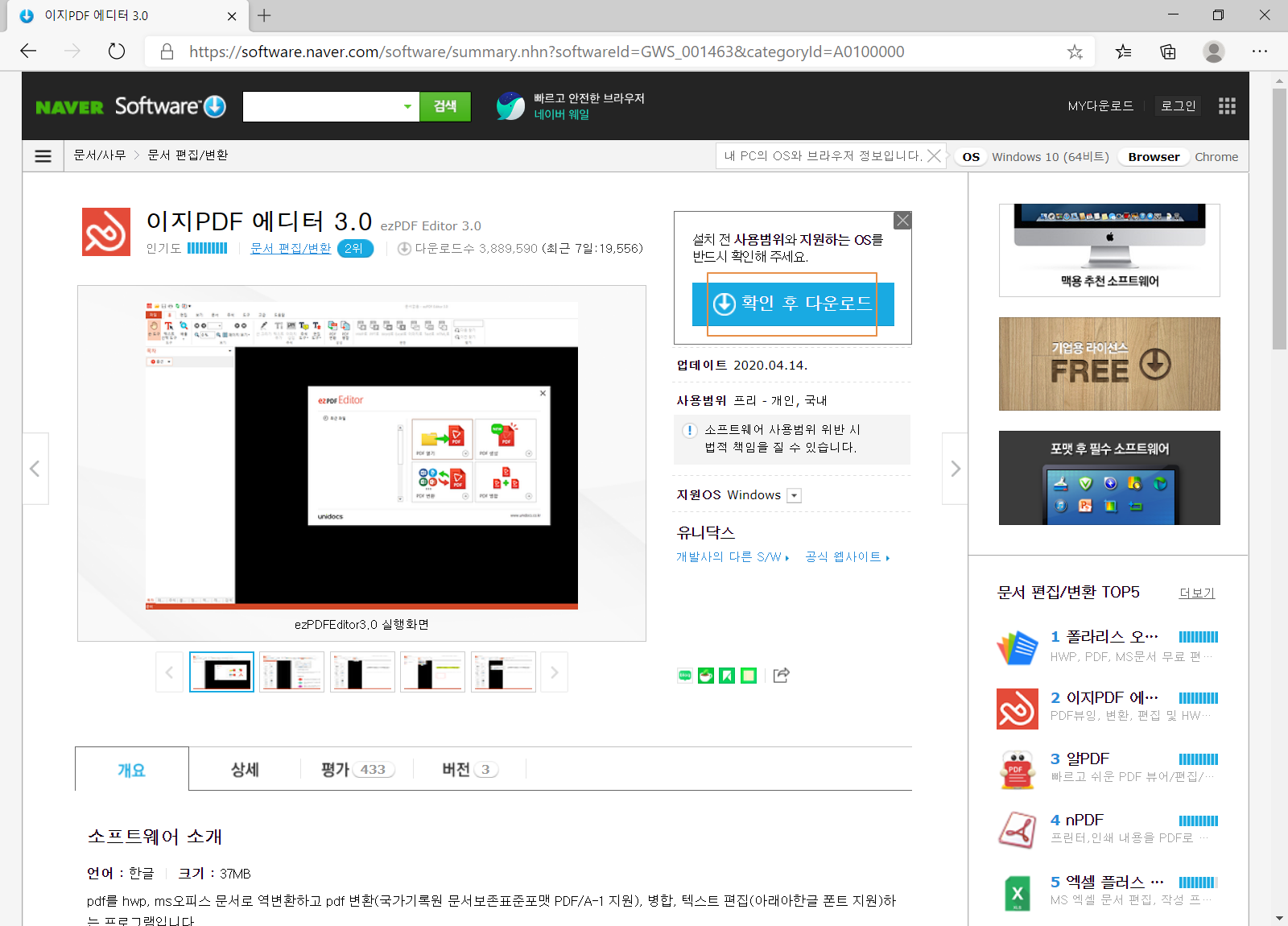The width and height of the screenshot is (1288, 926).
Task: Open 문서/사무 breadcrumb
Action: tap(100, 155)
